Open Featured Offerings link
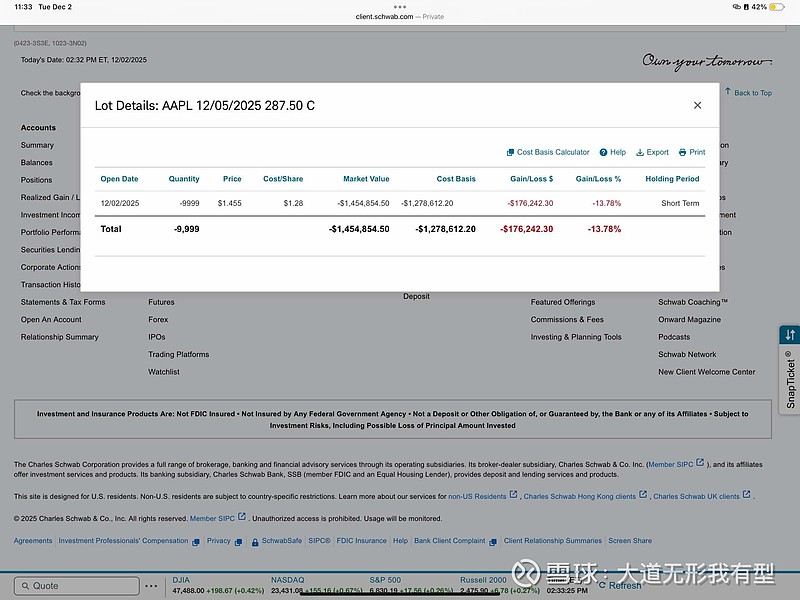 point(563,302)
